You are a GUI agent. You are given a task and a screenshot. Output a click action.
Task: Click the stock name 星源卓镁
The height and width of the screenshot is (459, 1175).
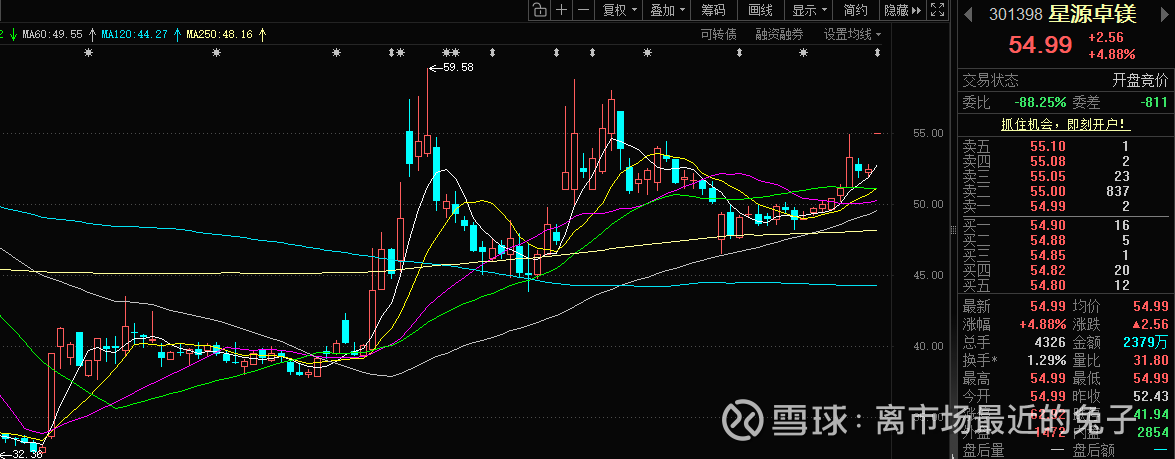coord(1091,13)
